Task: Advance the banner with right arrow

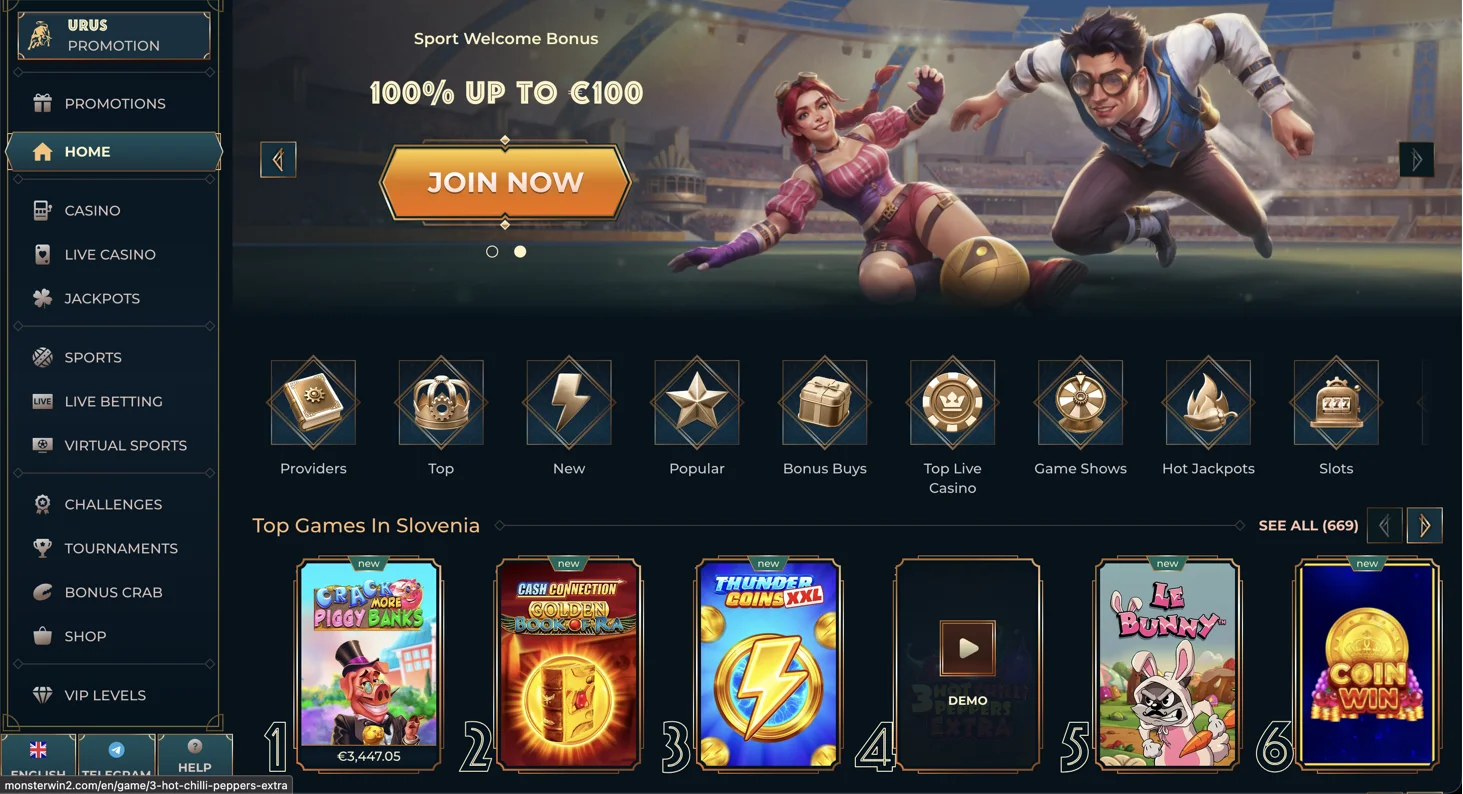Action: [1416, 160]
